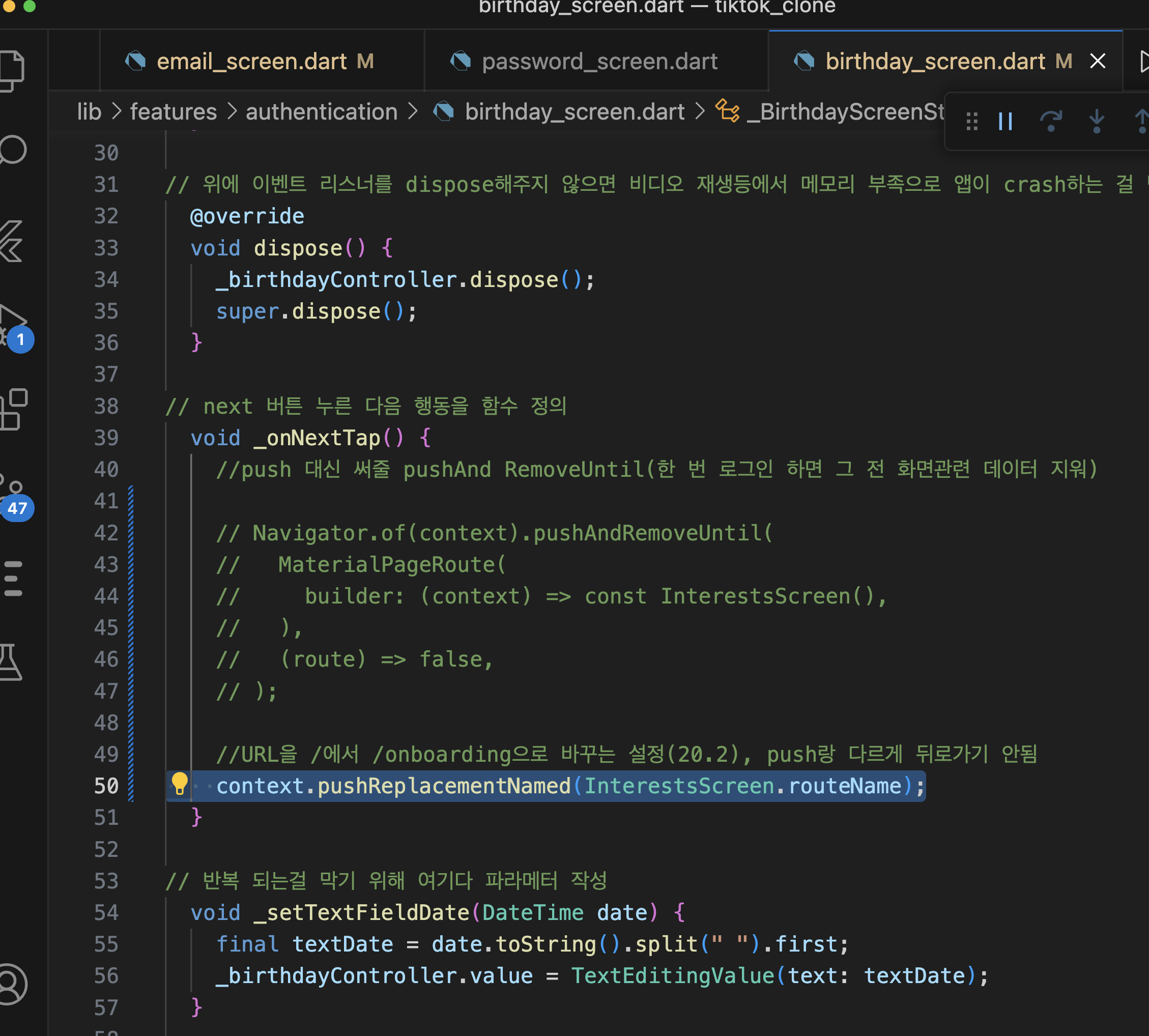This screenshot has width=1149, height=1036.
Task: Close the birthday_screen.dart tab
Action: [x=1097, y=61]
